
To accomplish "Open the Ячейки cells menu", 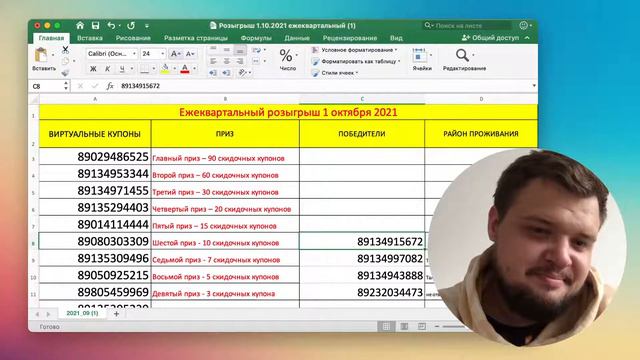I will 422,60.
